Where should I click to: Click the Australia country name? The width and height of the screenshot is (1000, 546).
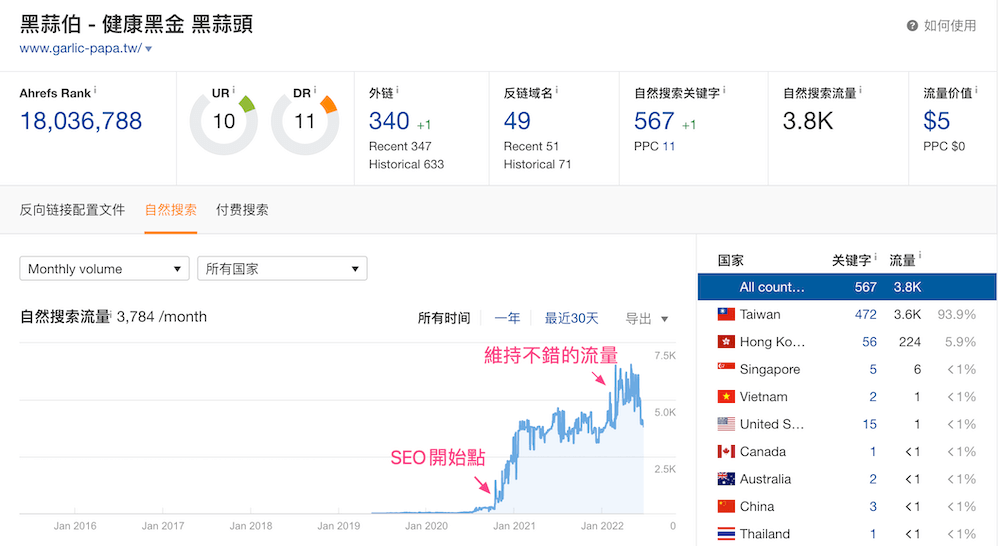click(765, 479)
